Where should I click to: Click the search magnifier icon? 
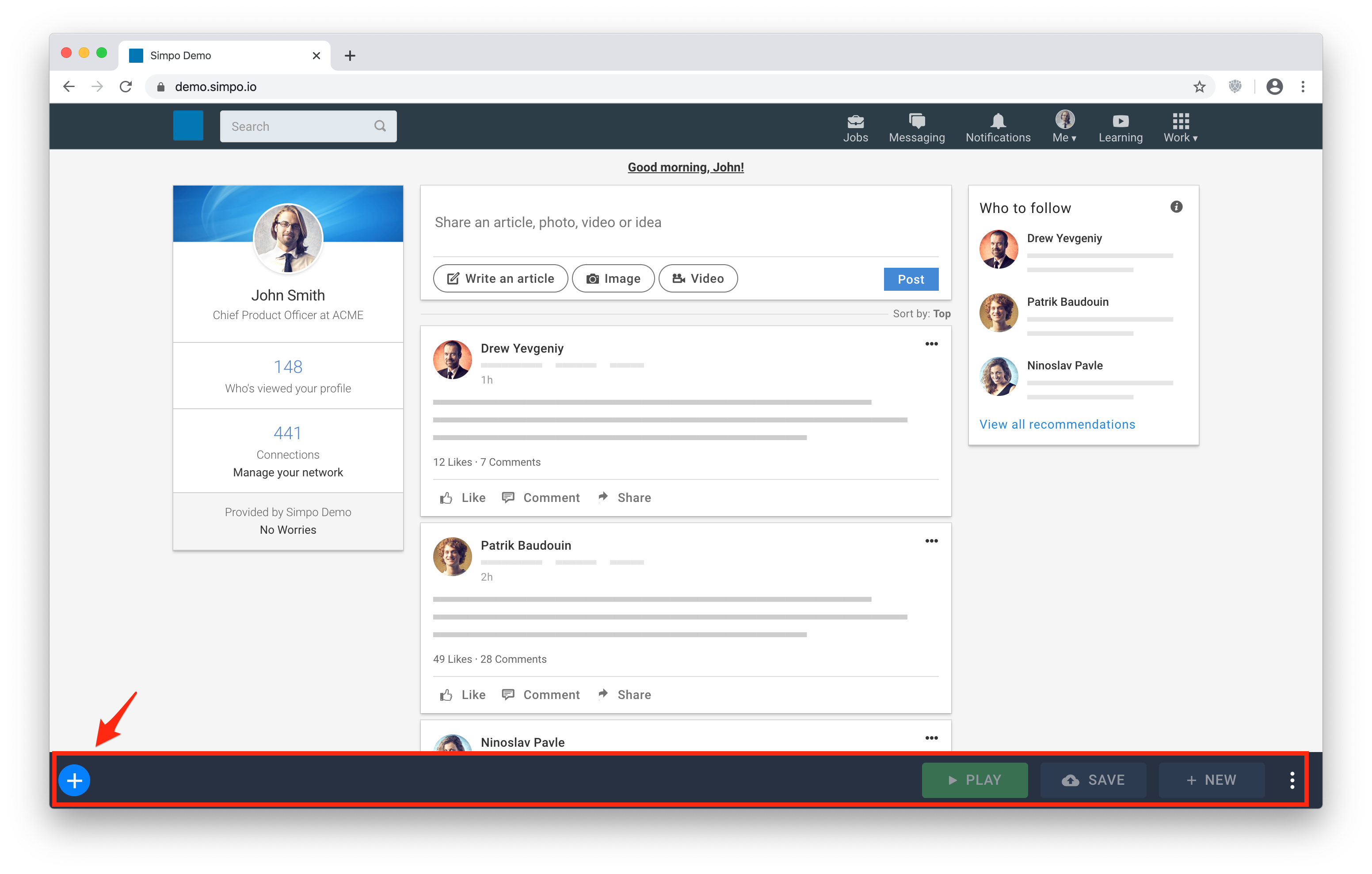pyautogui.click(x=380, y=126)
